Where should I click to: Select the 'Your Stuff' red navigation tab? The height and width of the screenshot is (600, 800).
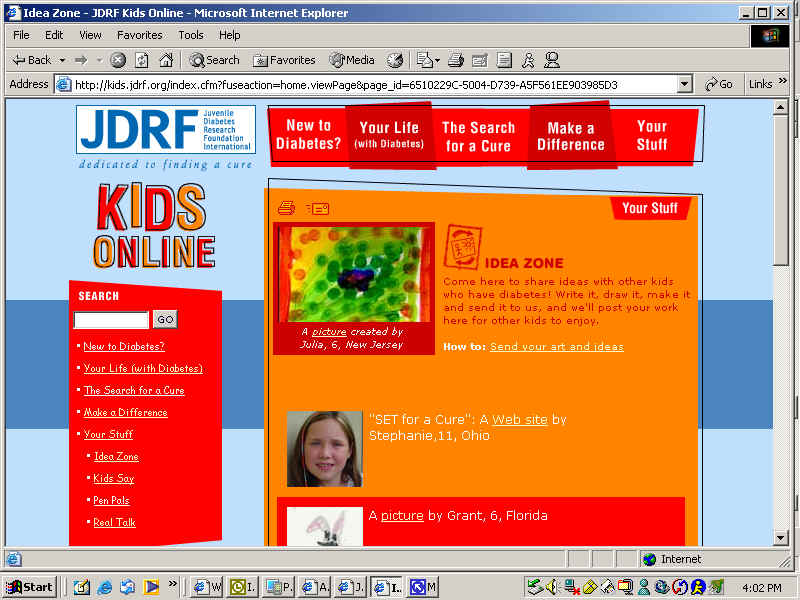click(x=652, y=135)
